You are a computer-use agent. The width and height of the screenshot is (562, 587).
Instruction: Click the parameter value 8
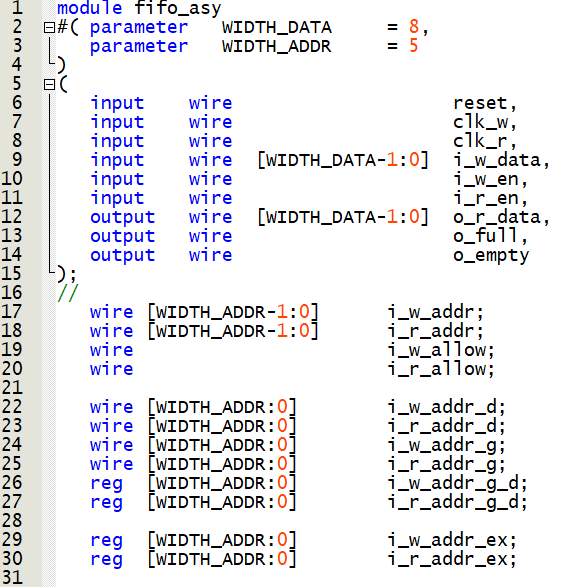click(414, 27)
